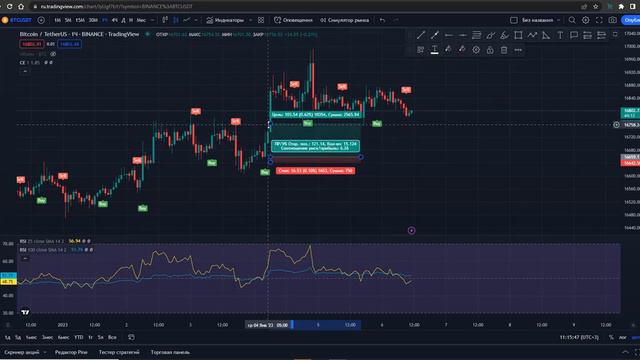The width and height of the screenshot is (640, 360).
Task: Open the Индикаторы menu
Action: pyautogui.click(x=225, y=20)
